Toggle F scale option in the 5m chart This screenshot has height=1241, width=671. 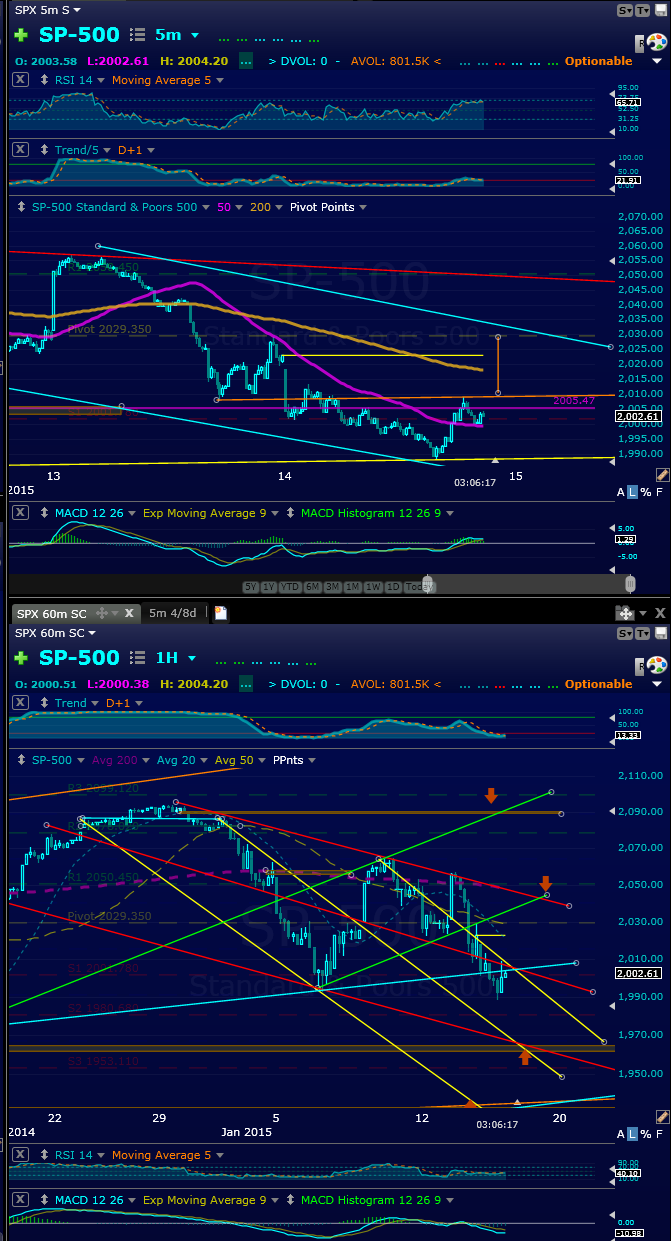point(660,491)
